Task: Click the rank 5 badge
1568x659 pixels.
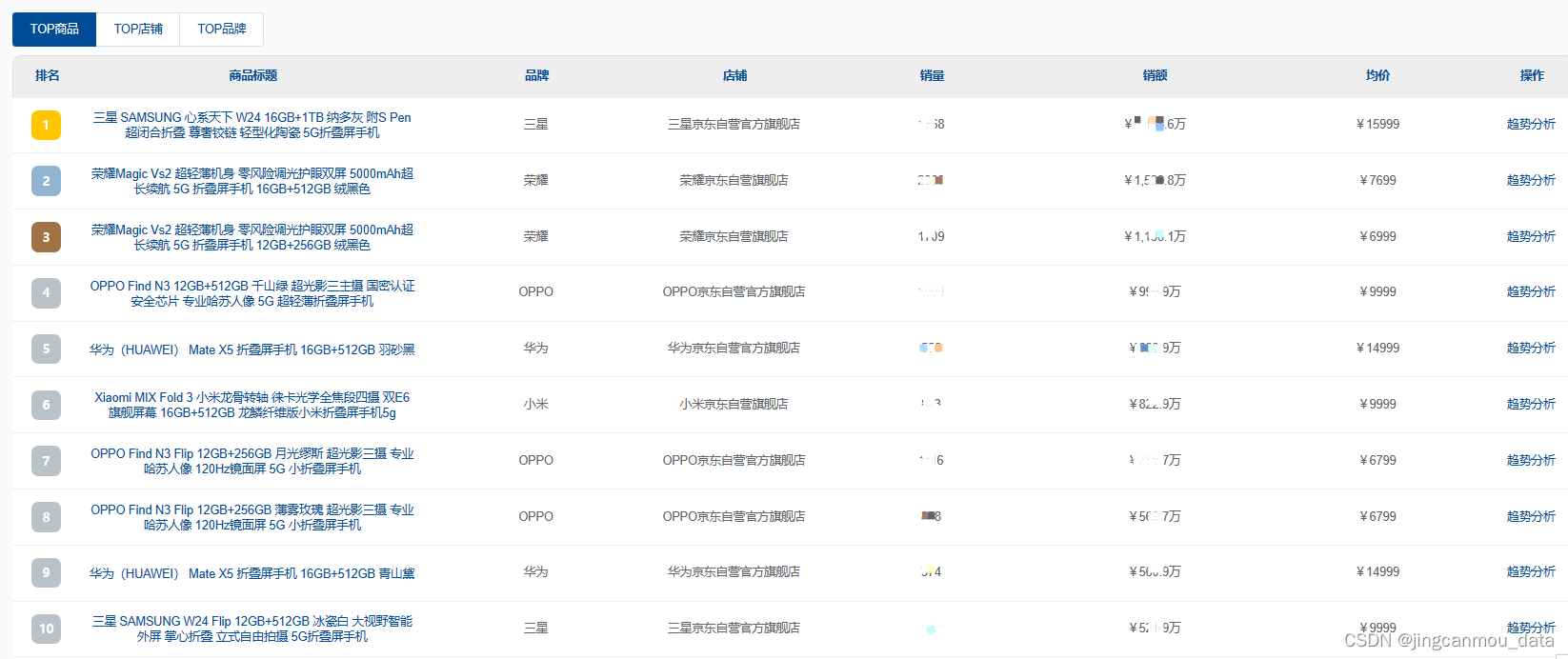Action: tap(46, 349)
